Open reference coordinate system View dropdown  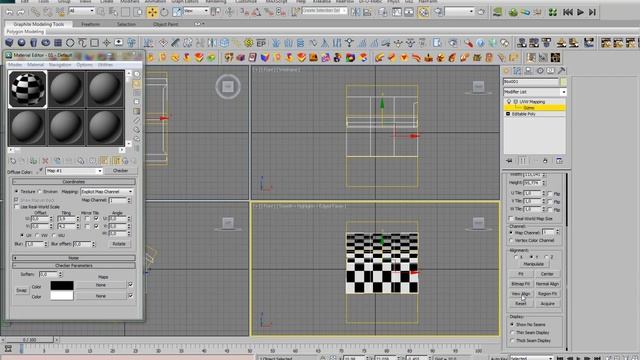point(196,11)
